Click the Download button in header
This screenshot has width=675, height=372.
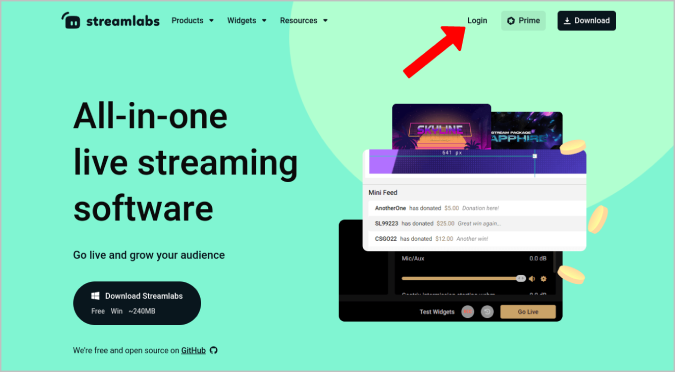tap(586, 21)
